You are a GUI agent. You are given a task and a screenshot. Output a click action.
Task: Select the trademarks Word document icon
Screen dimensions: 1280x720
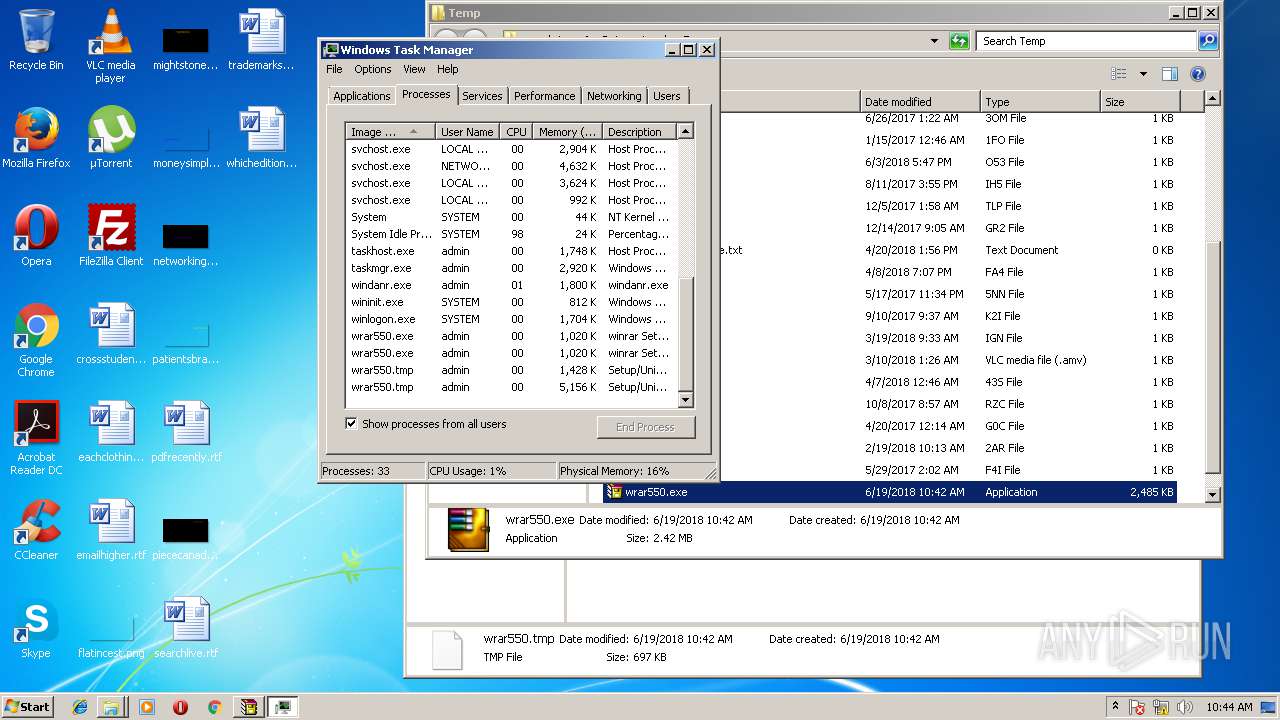pyautogui.click(x=262, y=41)
